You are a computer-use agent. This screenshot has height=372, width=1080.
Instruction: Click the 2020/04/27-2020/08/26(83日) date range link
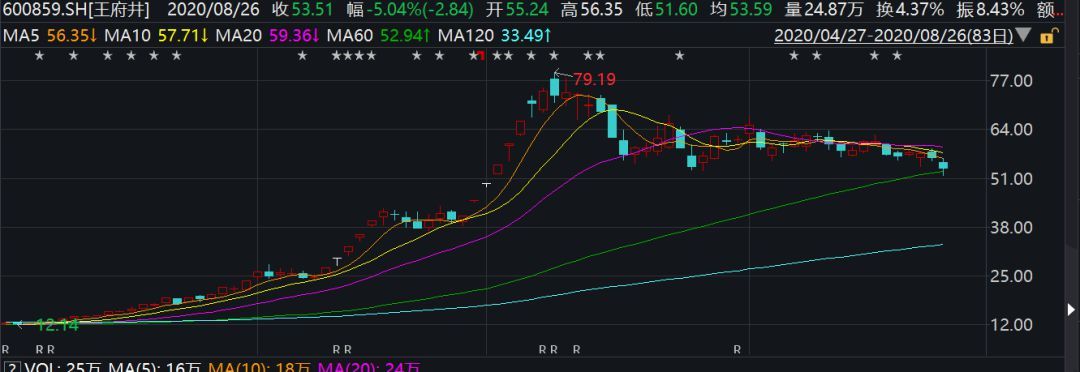coord(893,35)
